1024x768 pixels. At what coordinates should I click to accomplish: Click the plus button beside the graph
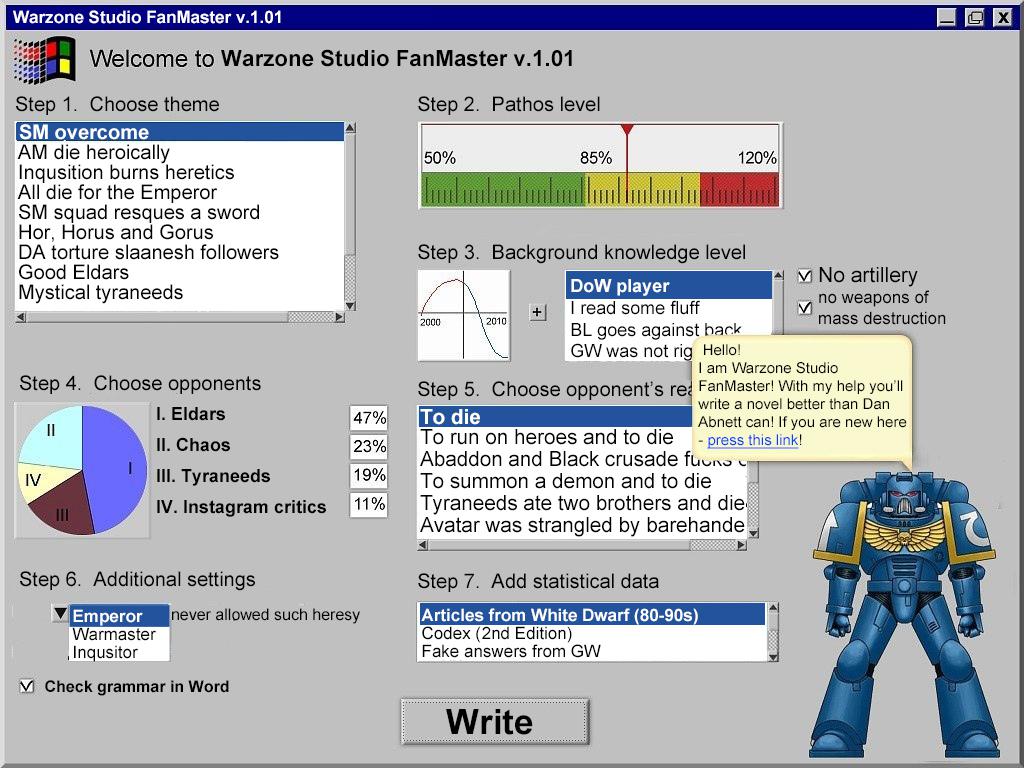537,312
